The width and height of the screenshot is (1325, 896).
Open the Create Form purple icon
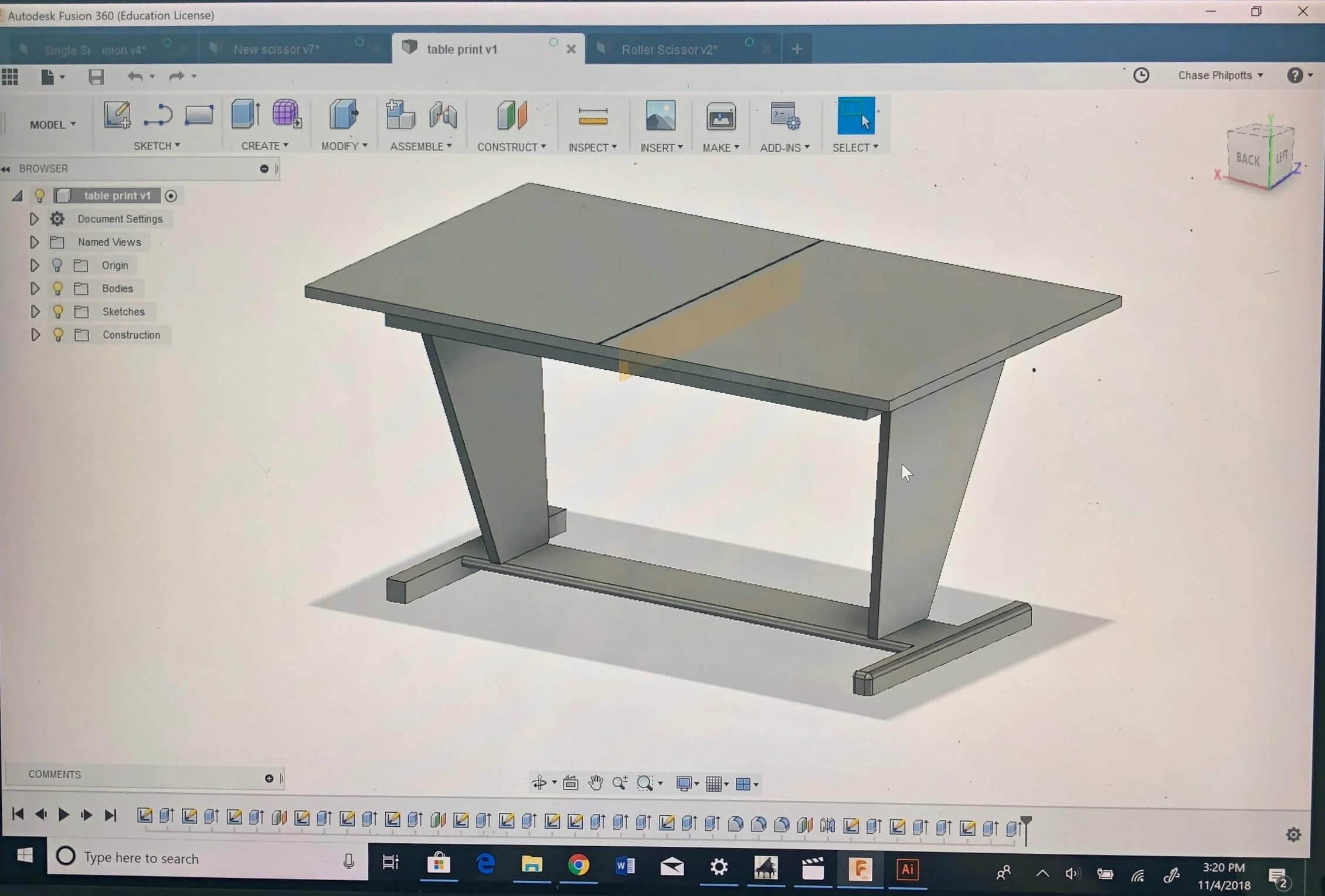click(286, 114)
